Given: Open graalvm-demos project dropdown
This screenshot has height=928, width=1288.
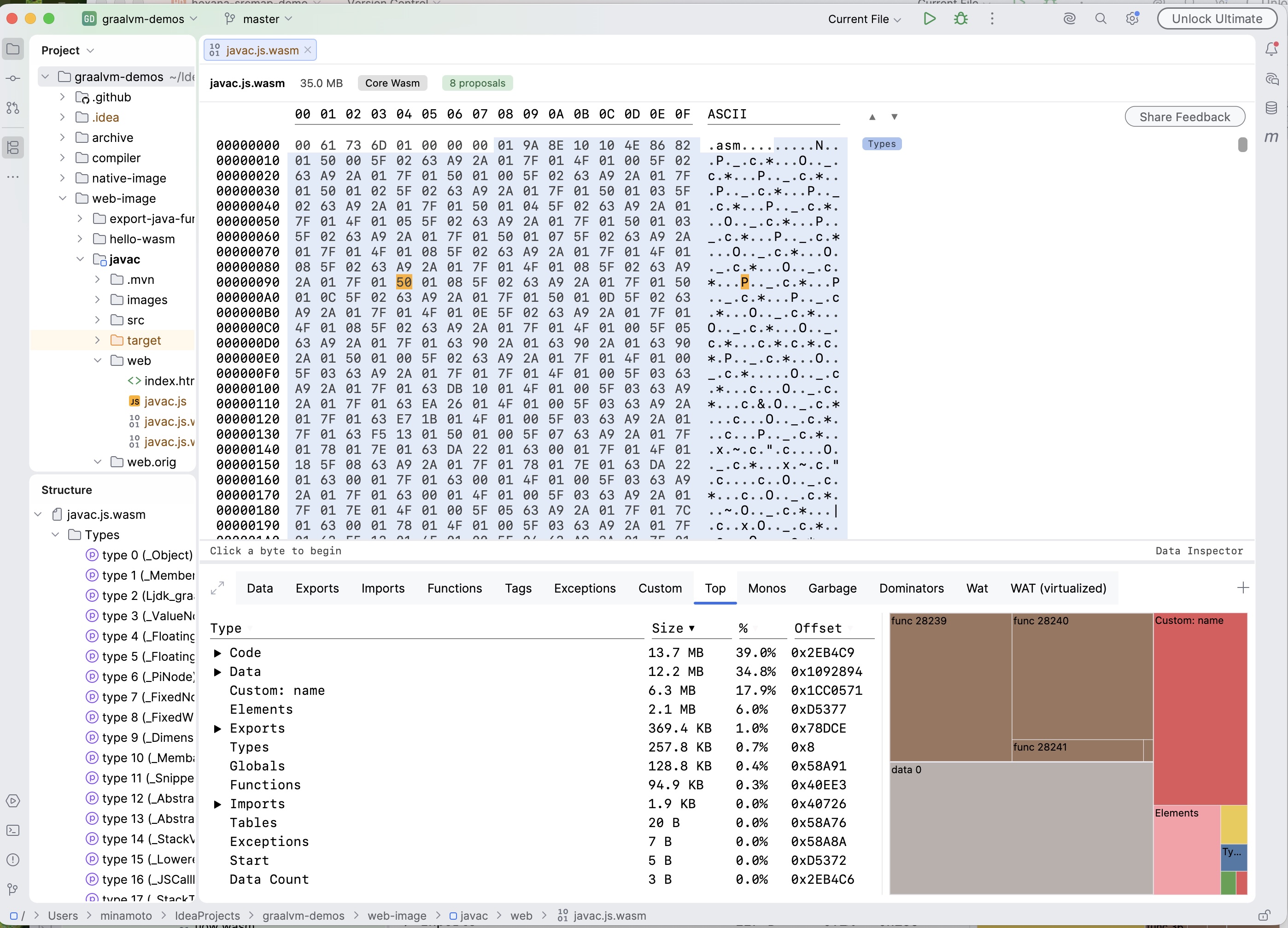Looking at the screenshot, I should [x=141, y=19].
